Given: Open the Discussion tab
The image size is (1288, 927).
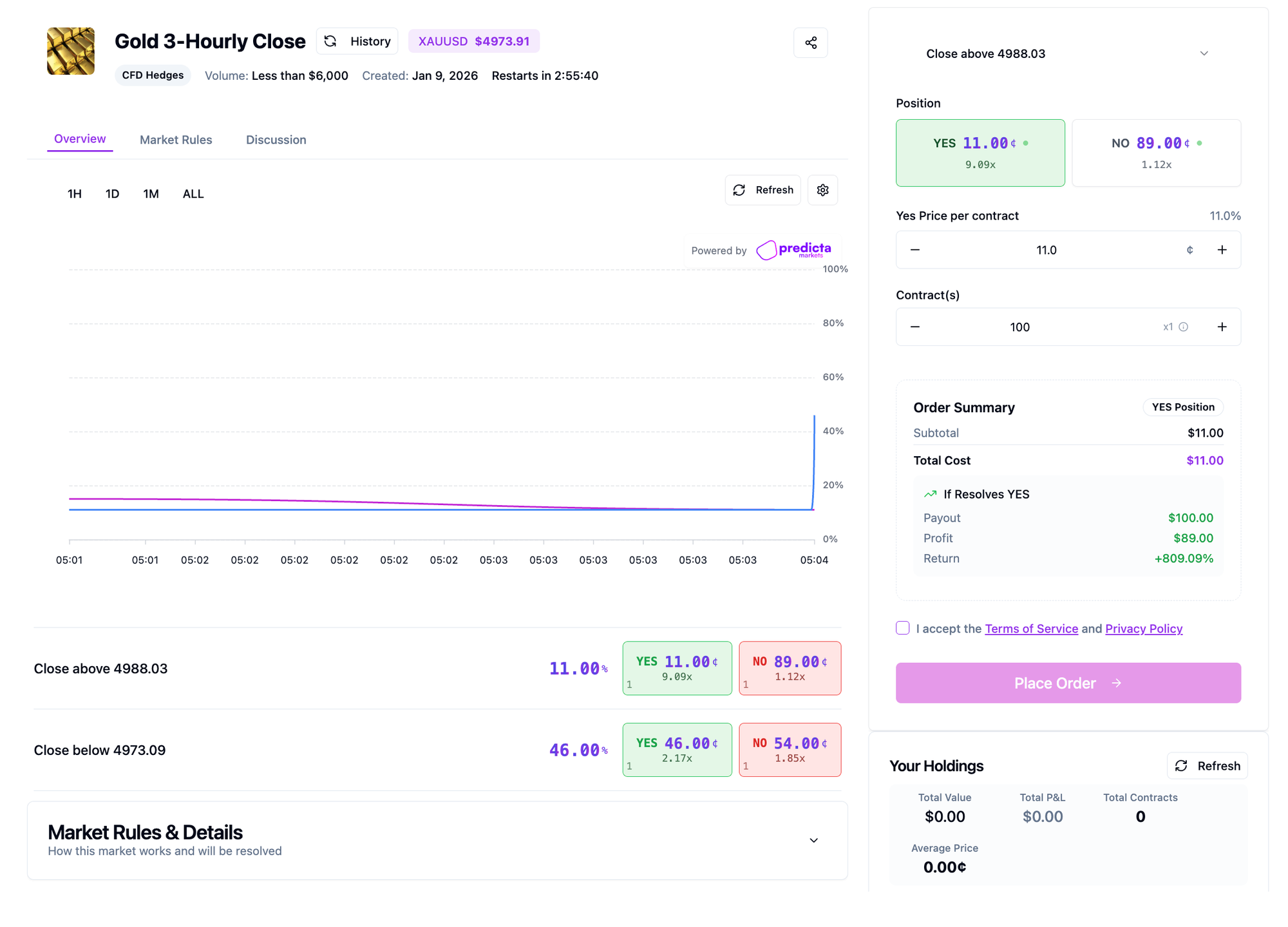Looking at the screenshot, I should coord(276,139).
